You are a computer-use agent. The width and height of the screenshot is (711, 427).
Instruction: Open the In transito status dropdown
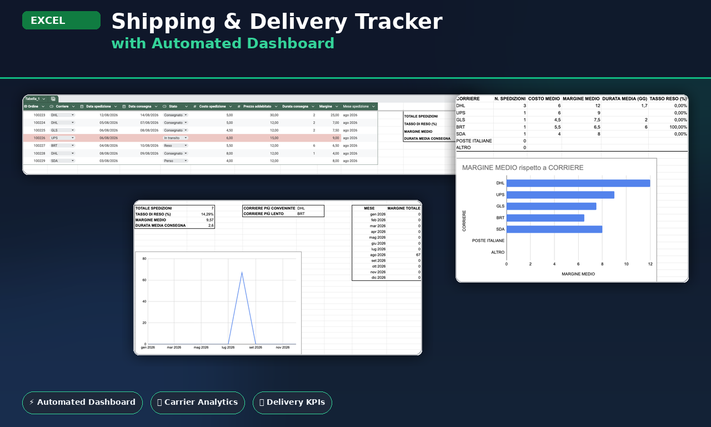coord(185,138)
